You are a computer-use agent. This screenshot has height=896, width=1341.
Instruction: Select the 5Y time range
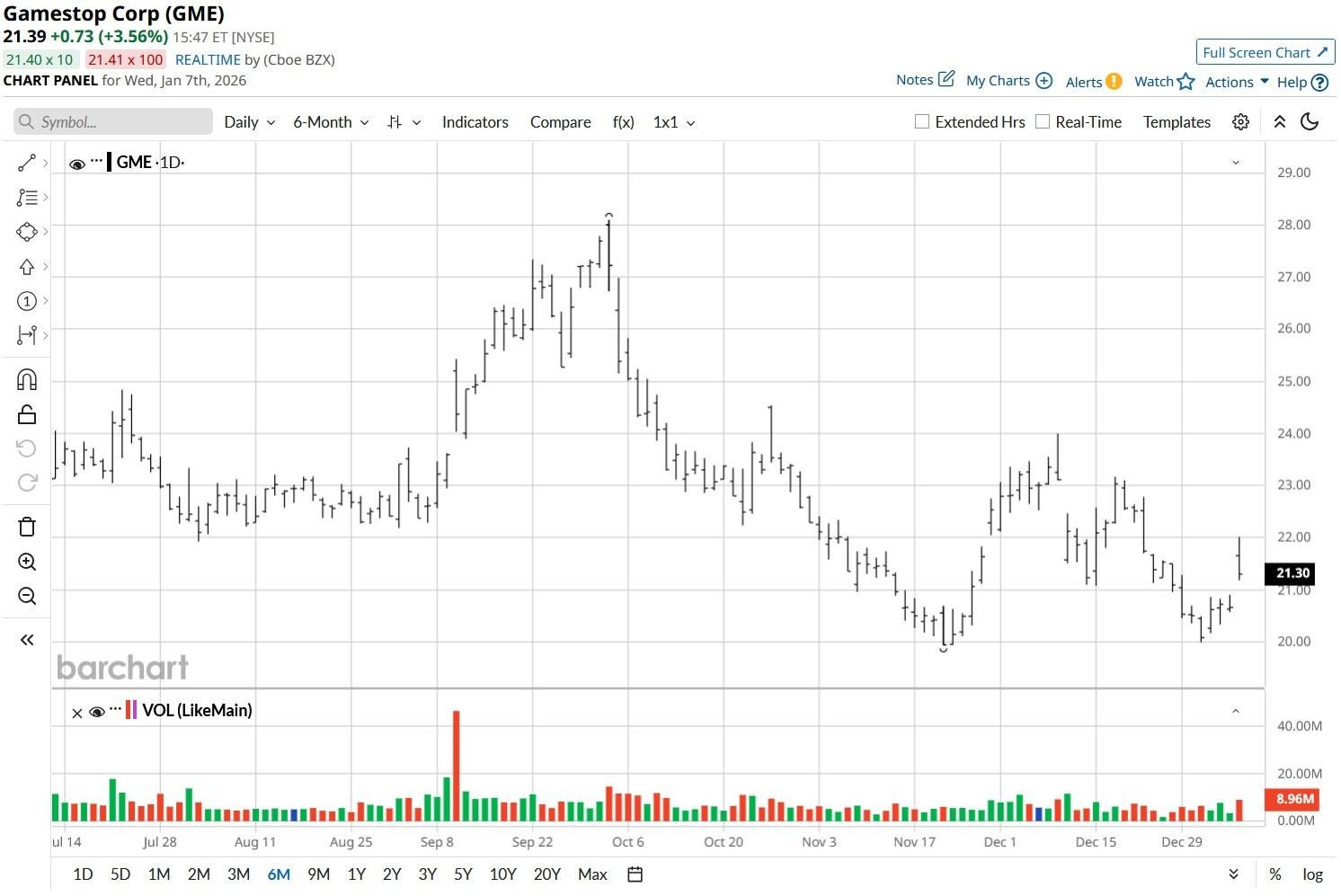(463, 874)
